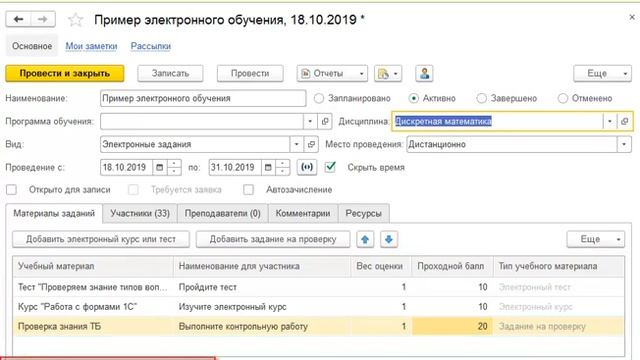Viewport: 640px width, 360px height.
Task: Close the form with the X
Action: coord(632,17)
